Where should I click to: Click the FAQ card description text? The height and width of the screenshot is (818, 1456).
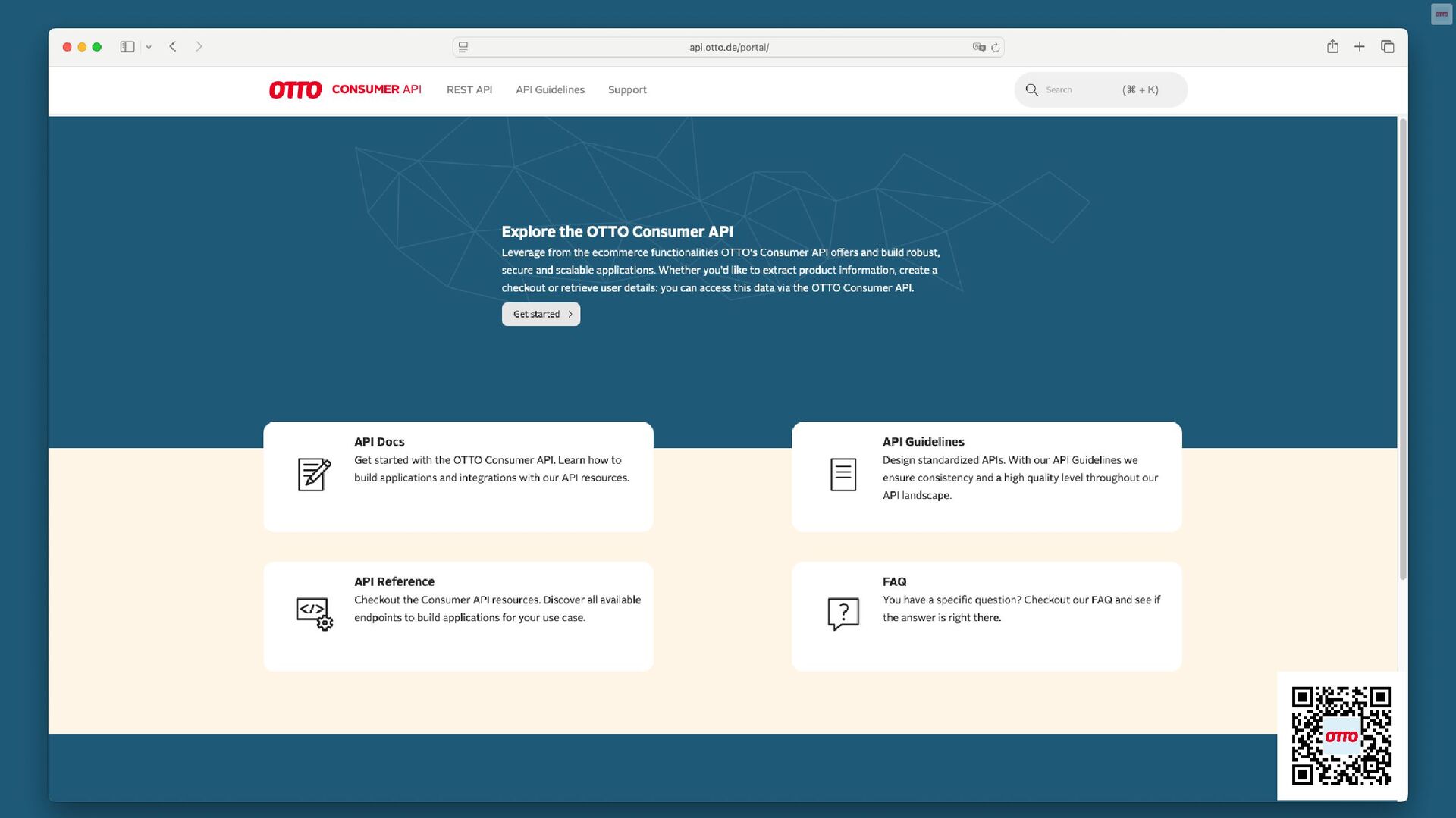pos(1021,609)
